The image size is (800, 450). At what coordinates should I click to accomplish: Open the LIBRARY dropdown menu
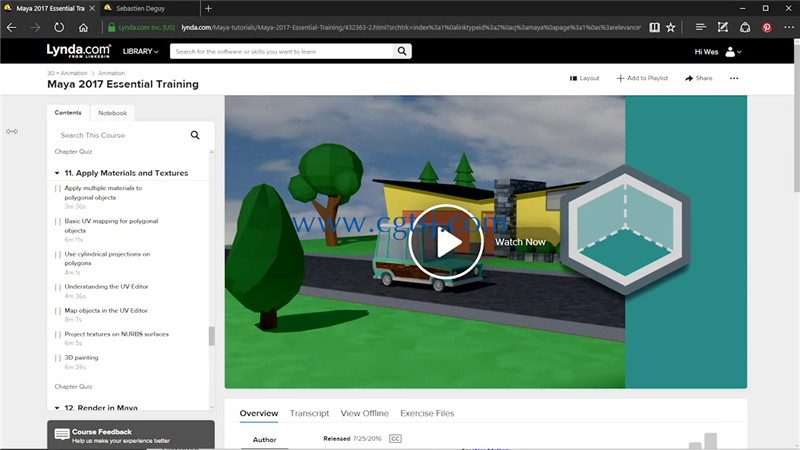[140, 52]
